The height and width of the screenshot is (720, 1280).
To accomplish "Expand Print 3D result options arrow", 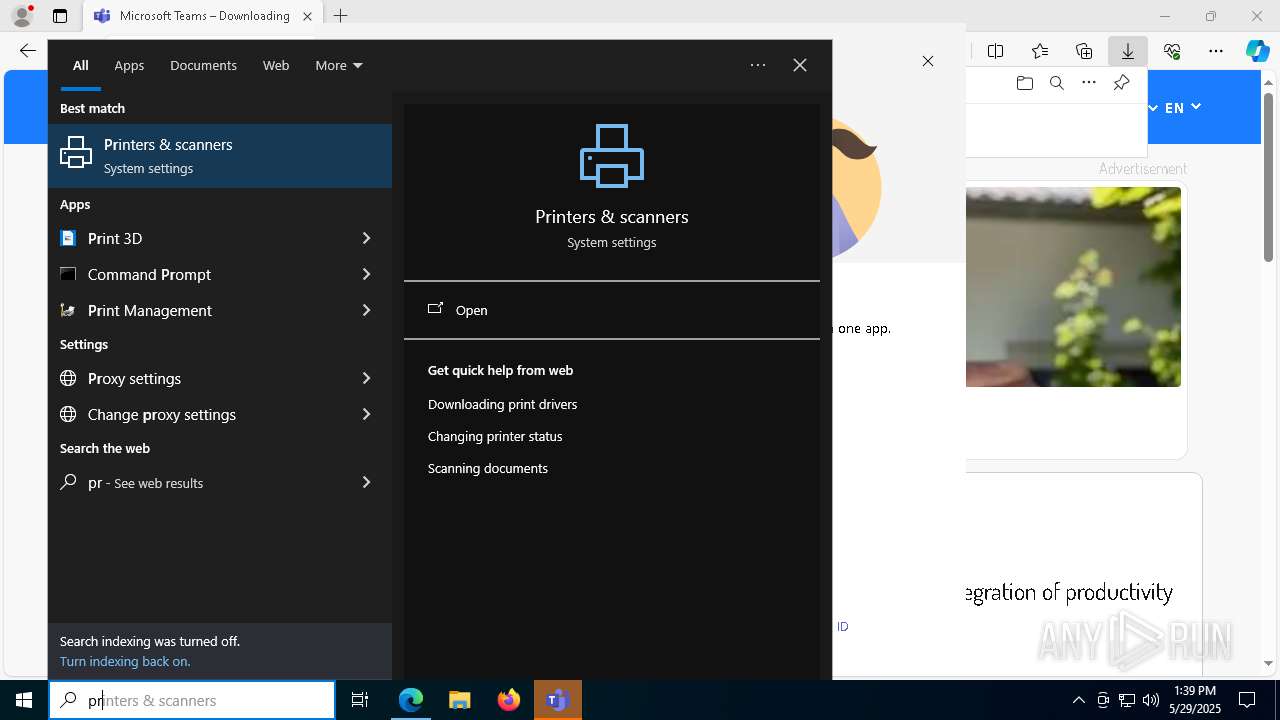I will coord(366,238).
